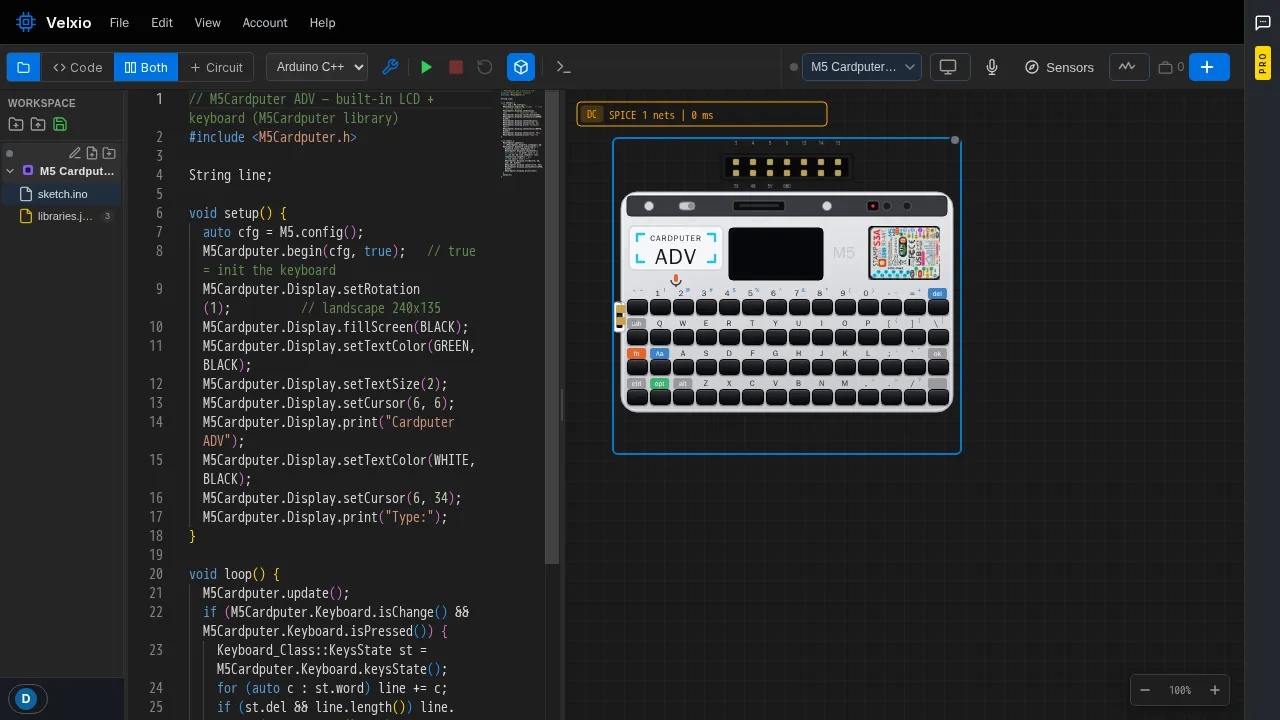Click the upload folder icon under WORKSPACE
The width and height of the screenshot is (1280, 720).
tap(38, 124)
